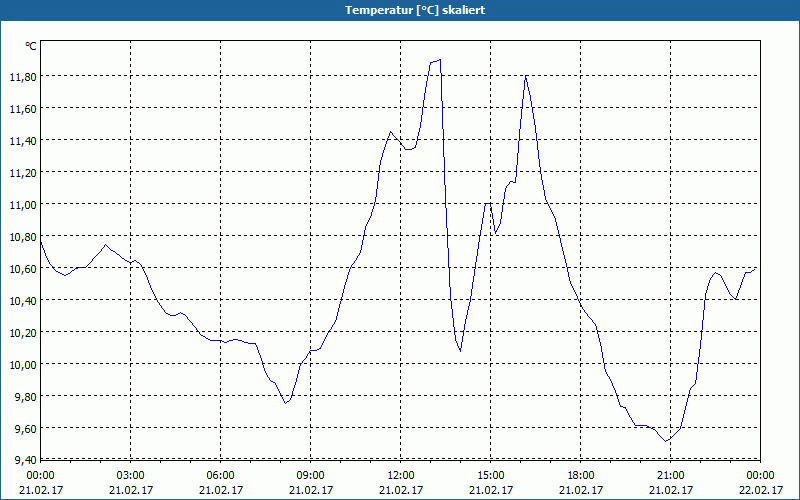Select the 10,20 y-axis label
The height and width of the screenshot is (500, 800).
[23, 333]
